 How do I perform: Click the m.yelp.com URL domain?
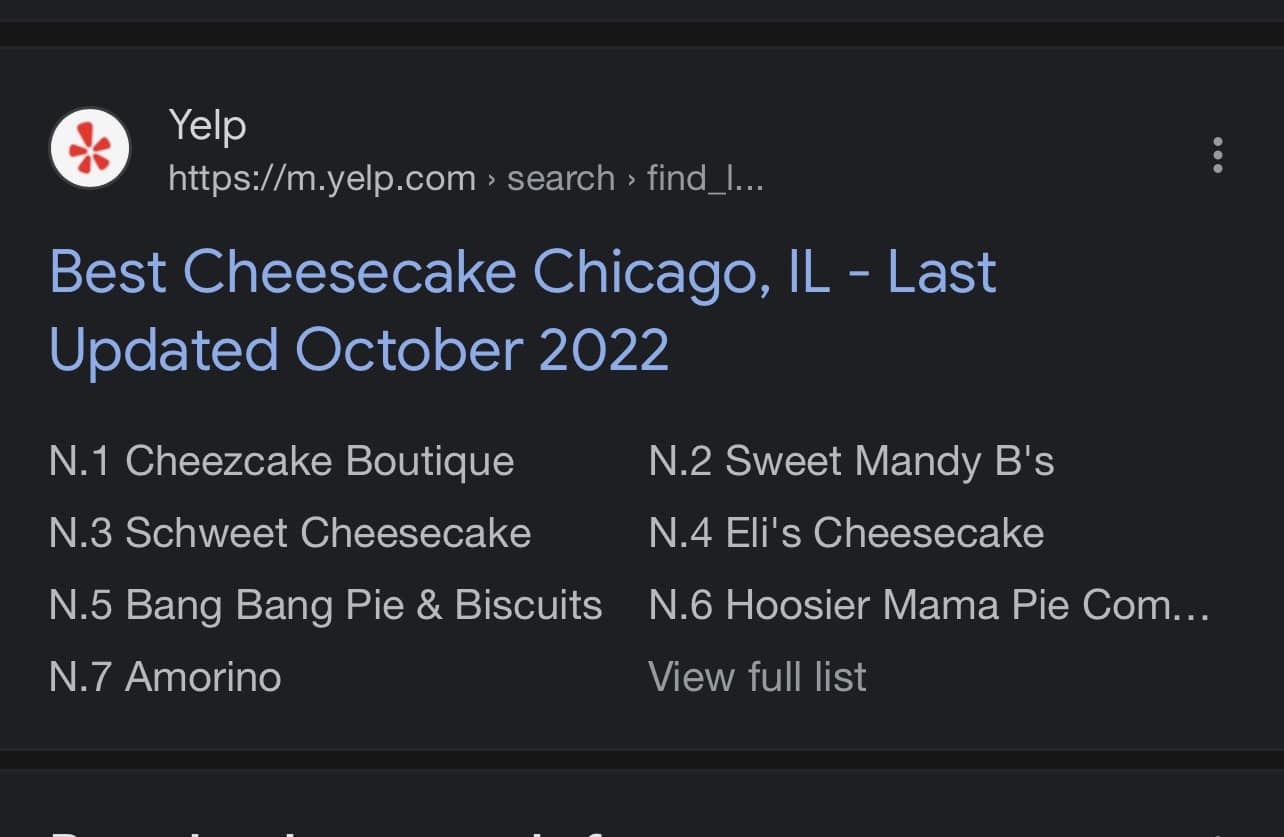(x=322, y=179)
